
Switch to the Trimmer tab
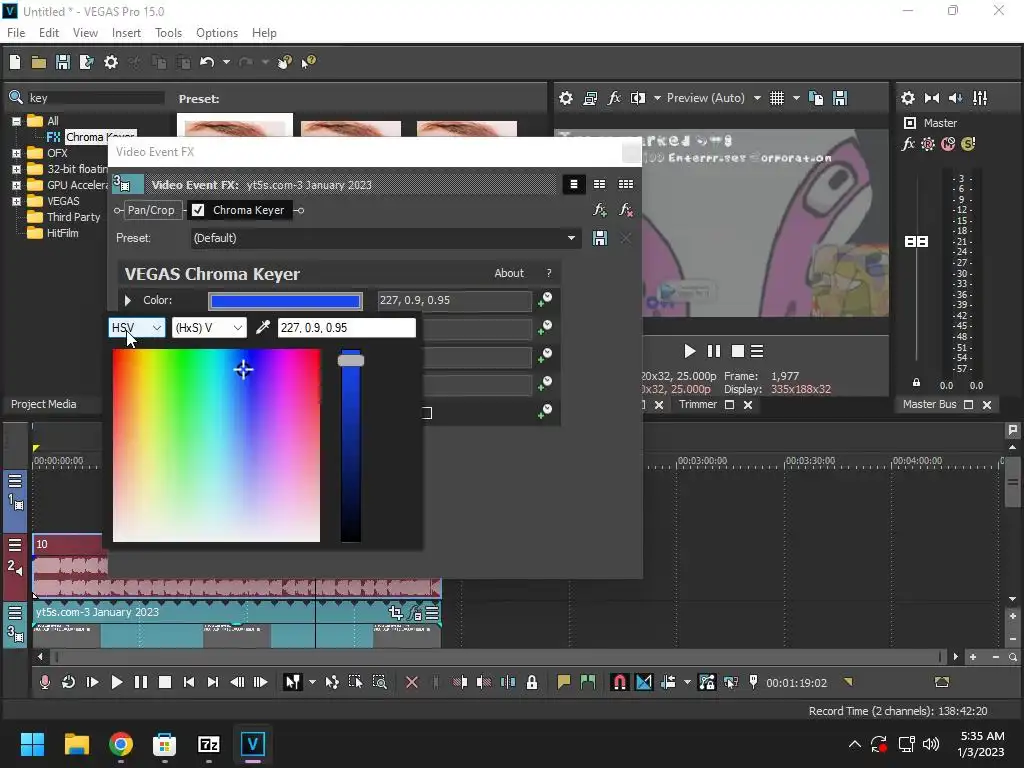tap(697, 404)
